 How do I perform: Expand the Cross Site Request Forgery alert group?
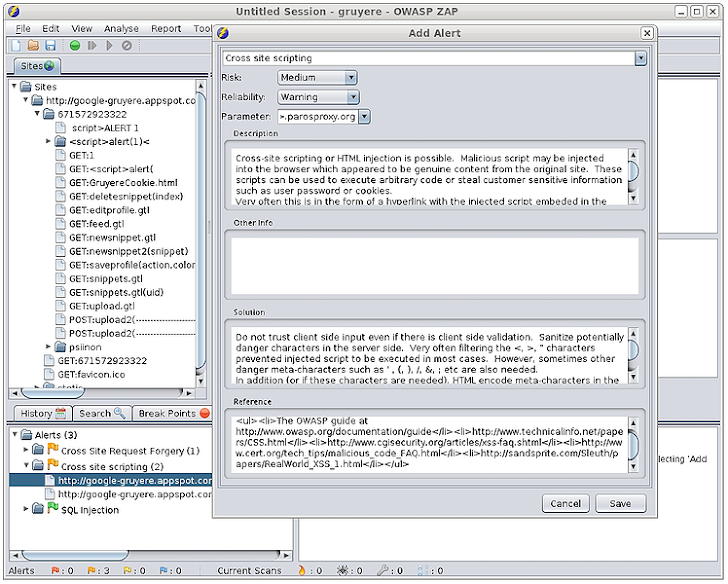click(26, 450)
